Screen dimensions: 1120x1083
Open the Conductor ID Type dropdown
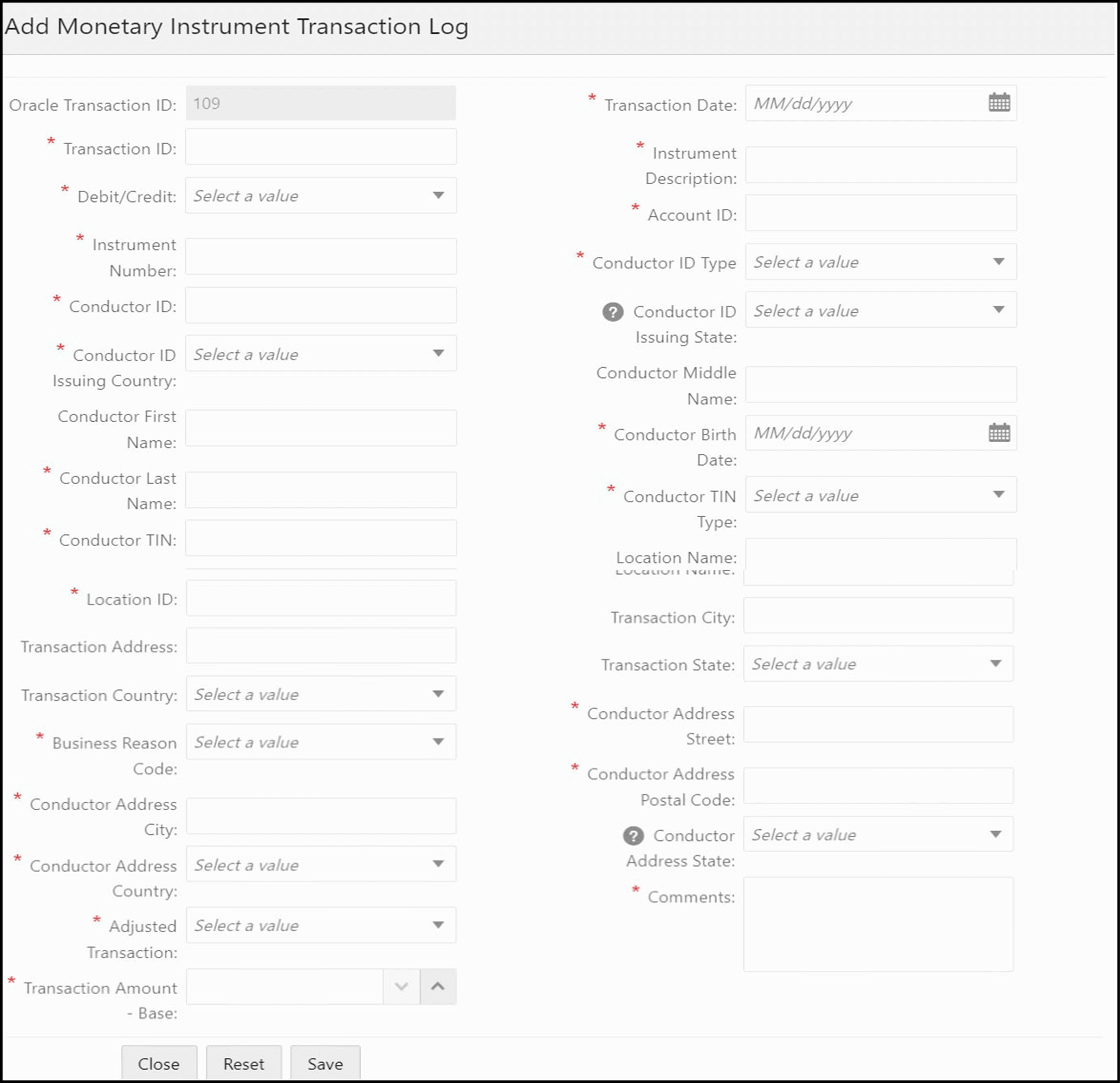coord(999,262)
